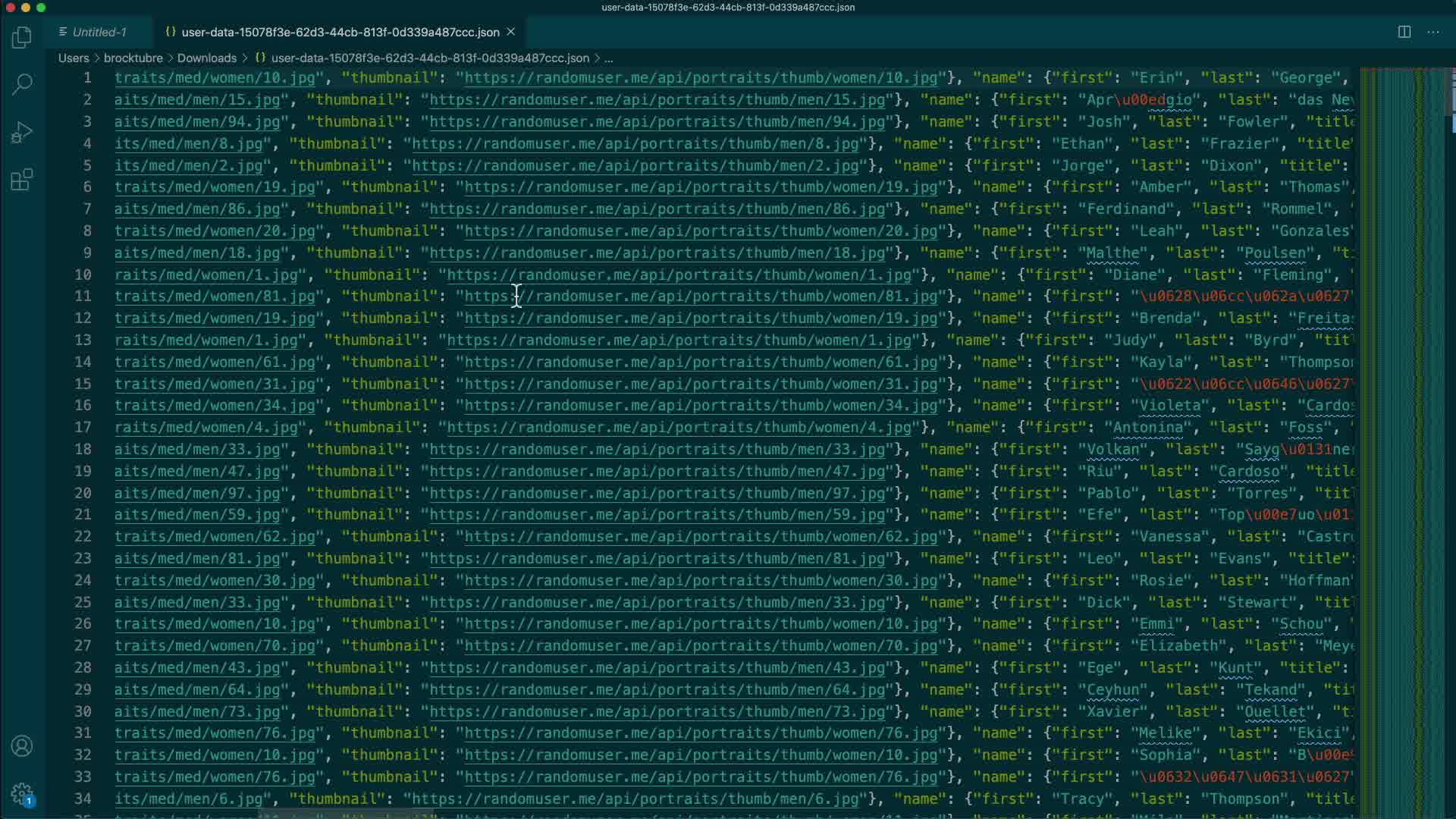
Task: Click the minimap code overview
Action: (1403, 379)
